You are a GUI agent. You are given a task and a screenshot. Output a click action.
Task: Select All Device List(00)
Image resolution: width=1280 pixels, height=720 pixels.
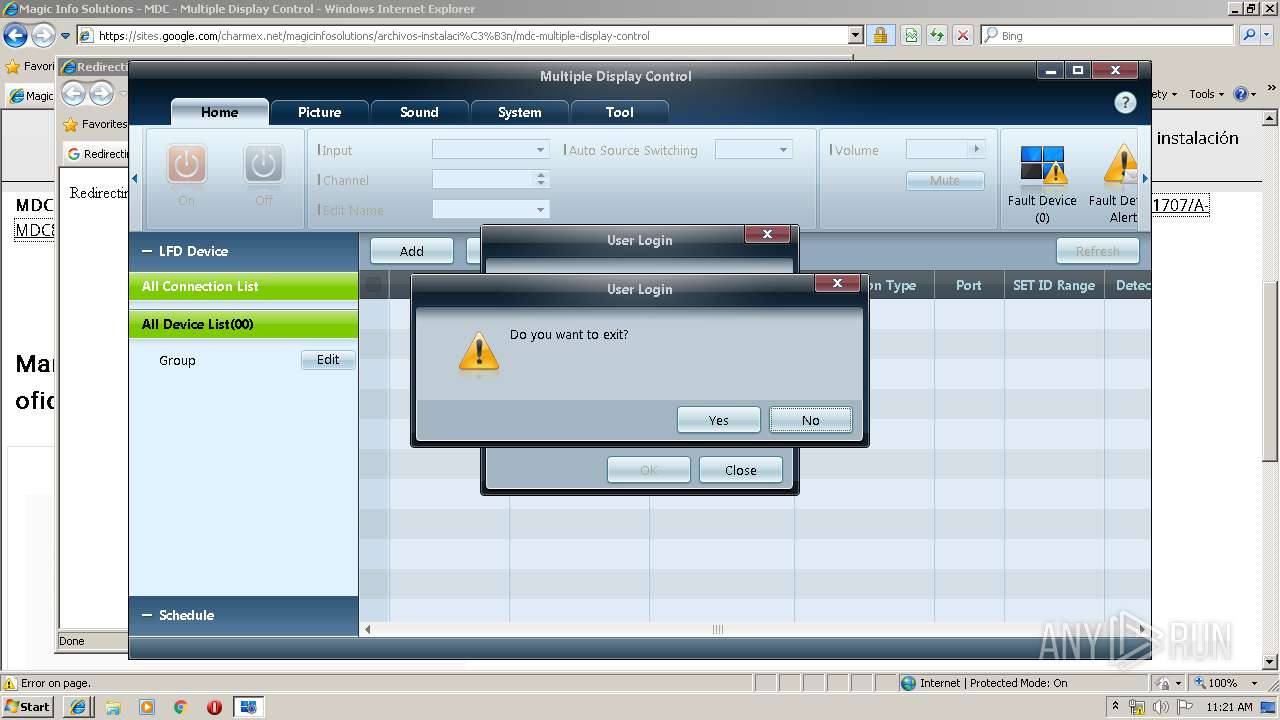coord(243,324)
